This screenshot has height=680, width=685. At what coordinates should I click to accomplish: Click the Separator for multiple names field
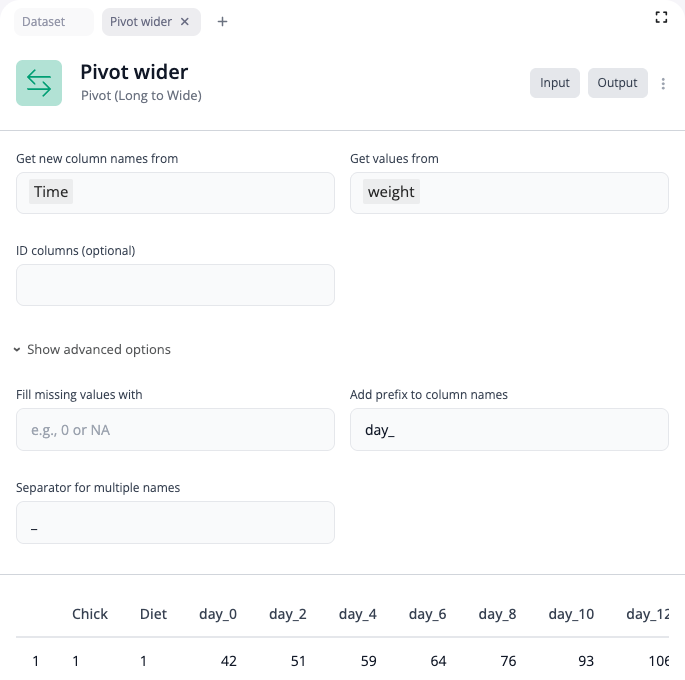pos(175,523)
